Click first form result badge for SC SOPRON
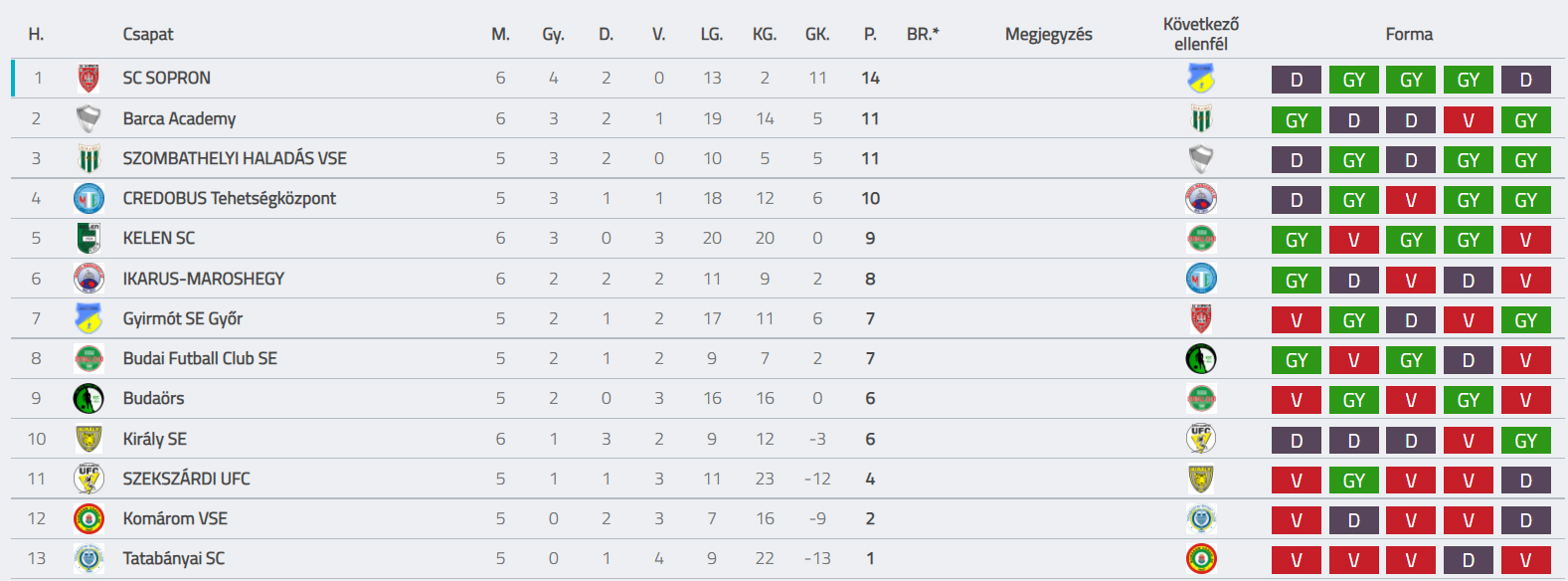Image resolution: width=1568 pixels, height=581 pixels. [x=1297, y=80]
